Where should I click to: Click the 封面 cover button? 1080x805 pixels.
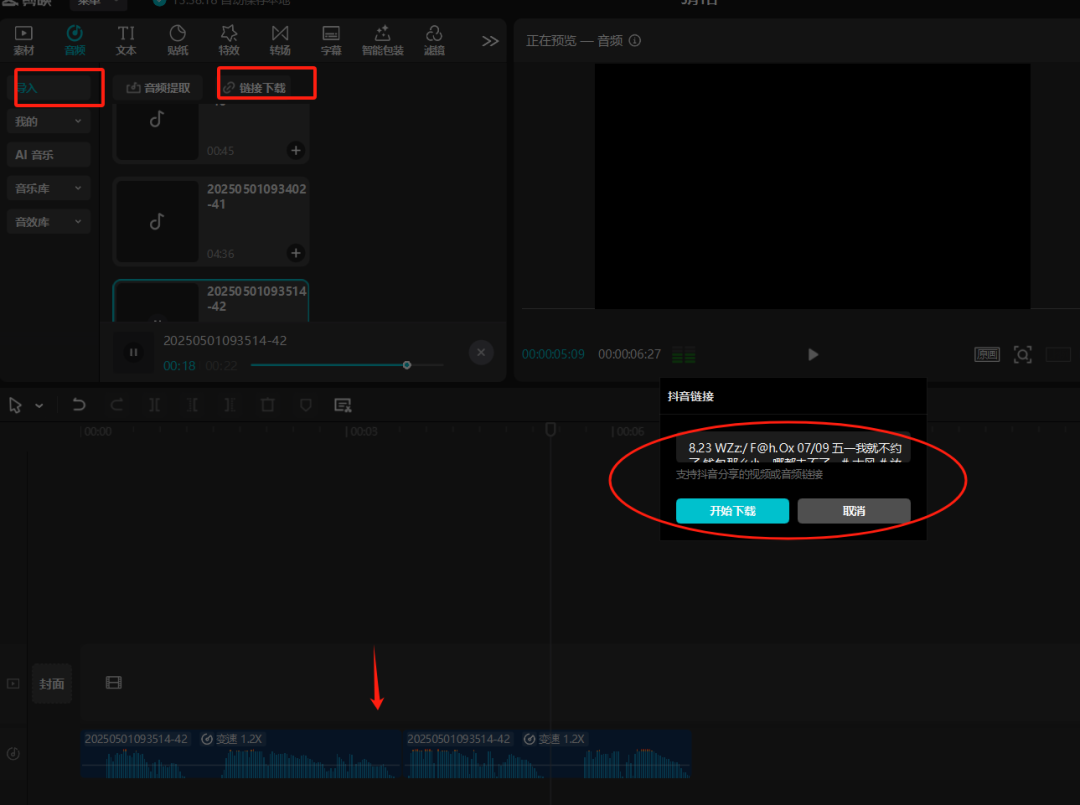pyautogui.click(x=52, y=683)
